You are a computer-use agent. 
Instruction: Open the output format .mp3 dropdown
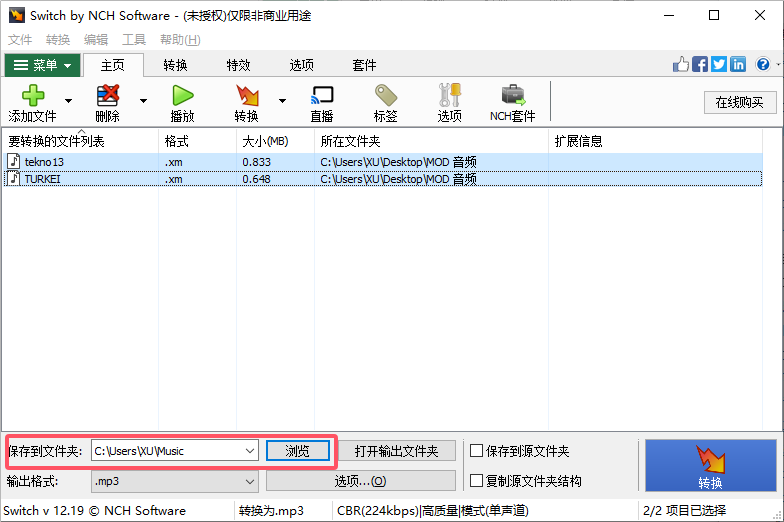point(250,482)
